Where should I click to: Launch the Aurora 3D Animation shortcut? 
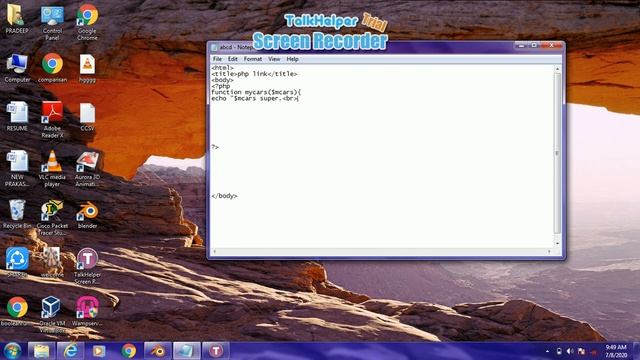pos(87,169)
